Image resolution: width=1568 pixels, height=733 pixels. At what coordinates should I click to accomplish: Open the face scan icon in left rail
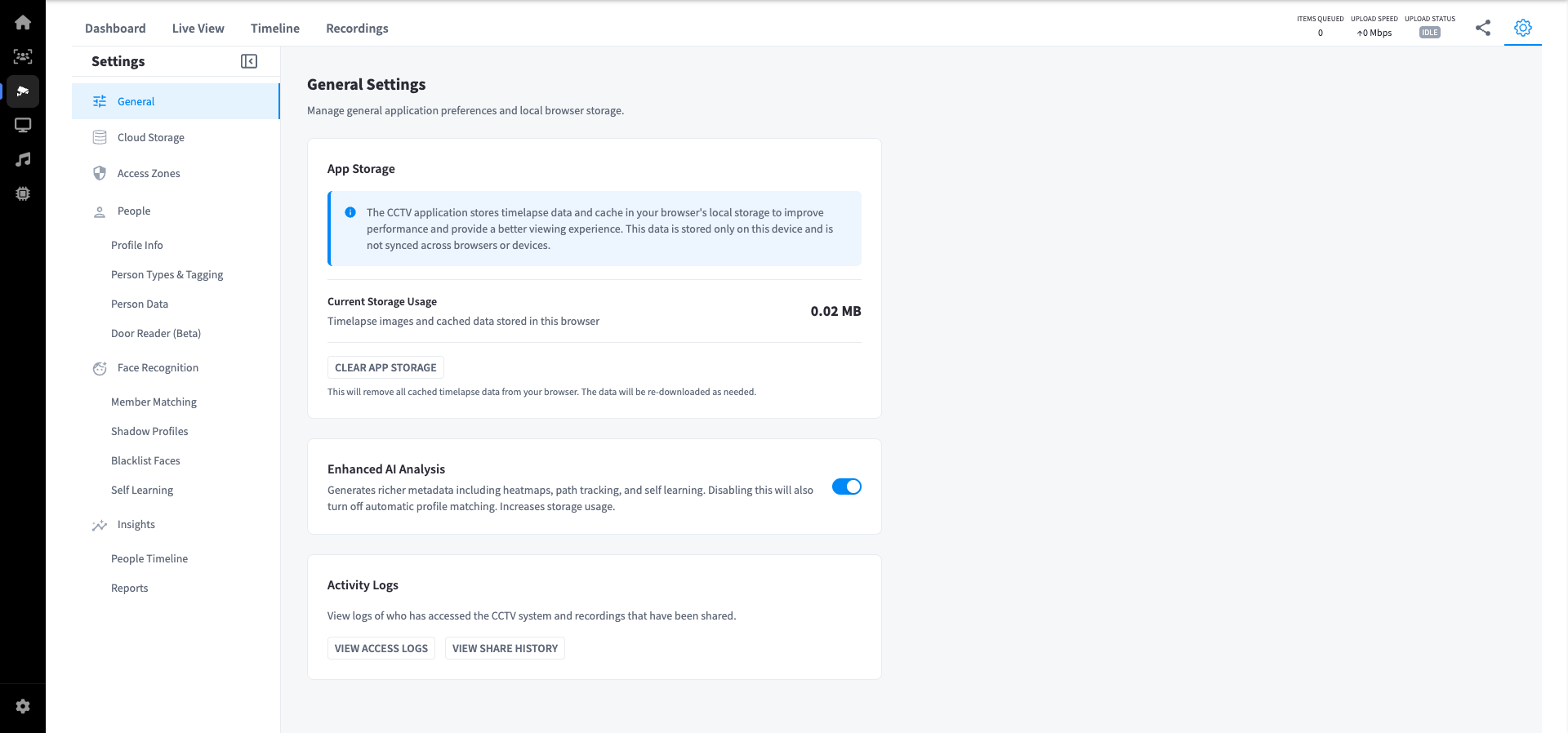[23, 56]
